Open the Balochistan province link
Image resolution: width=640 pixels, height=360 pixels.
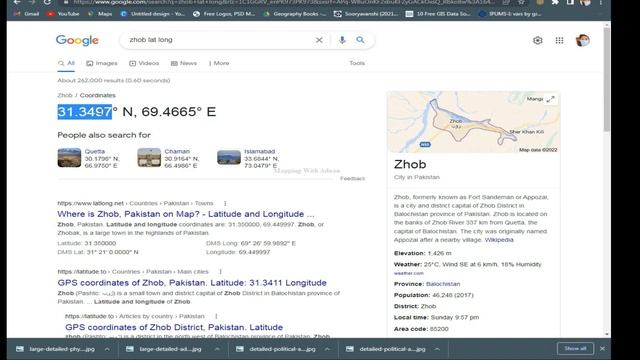click(443, 284)
